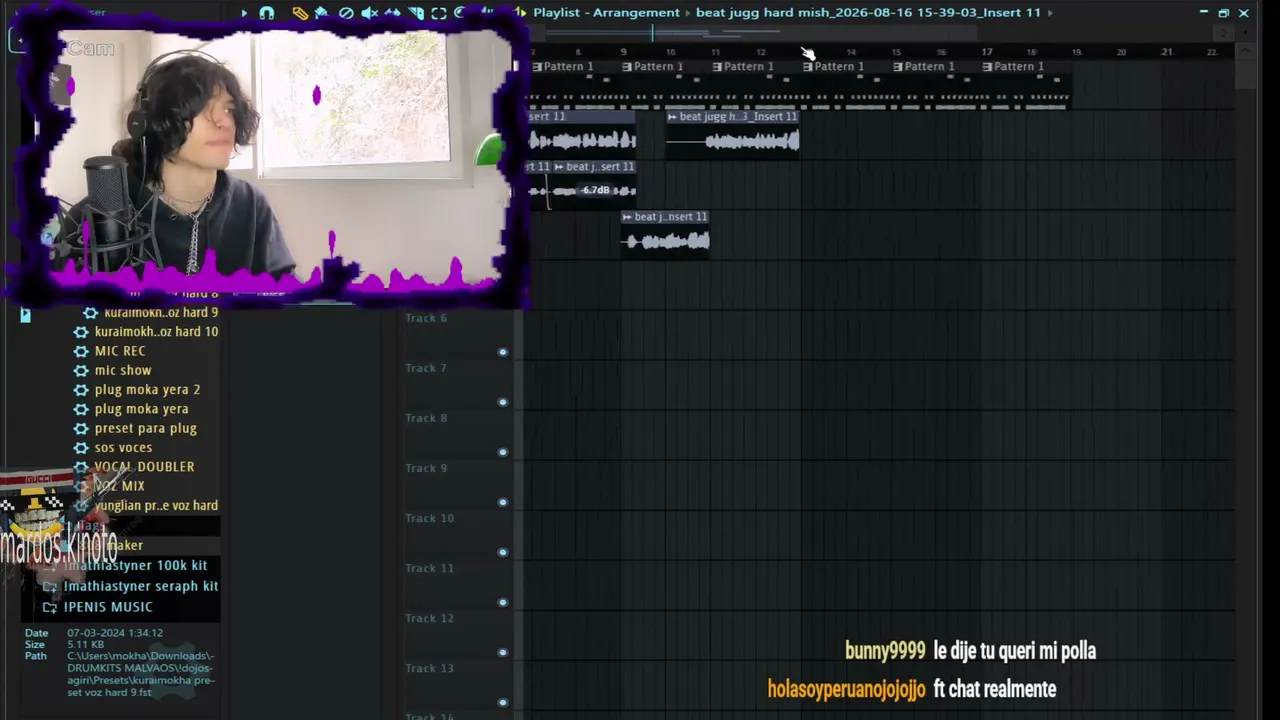Click bar 17 on the timeline ruler
The height and width of the screenshot is (720, 1280).
coord(987,52)
